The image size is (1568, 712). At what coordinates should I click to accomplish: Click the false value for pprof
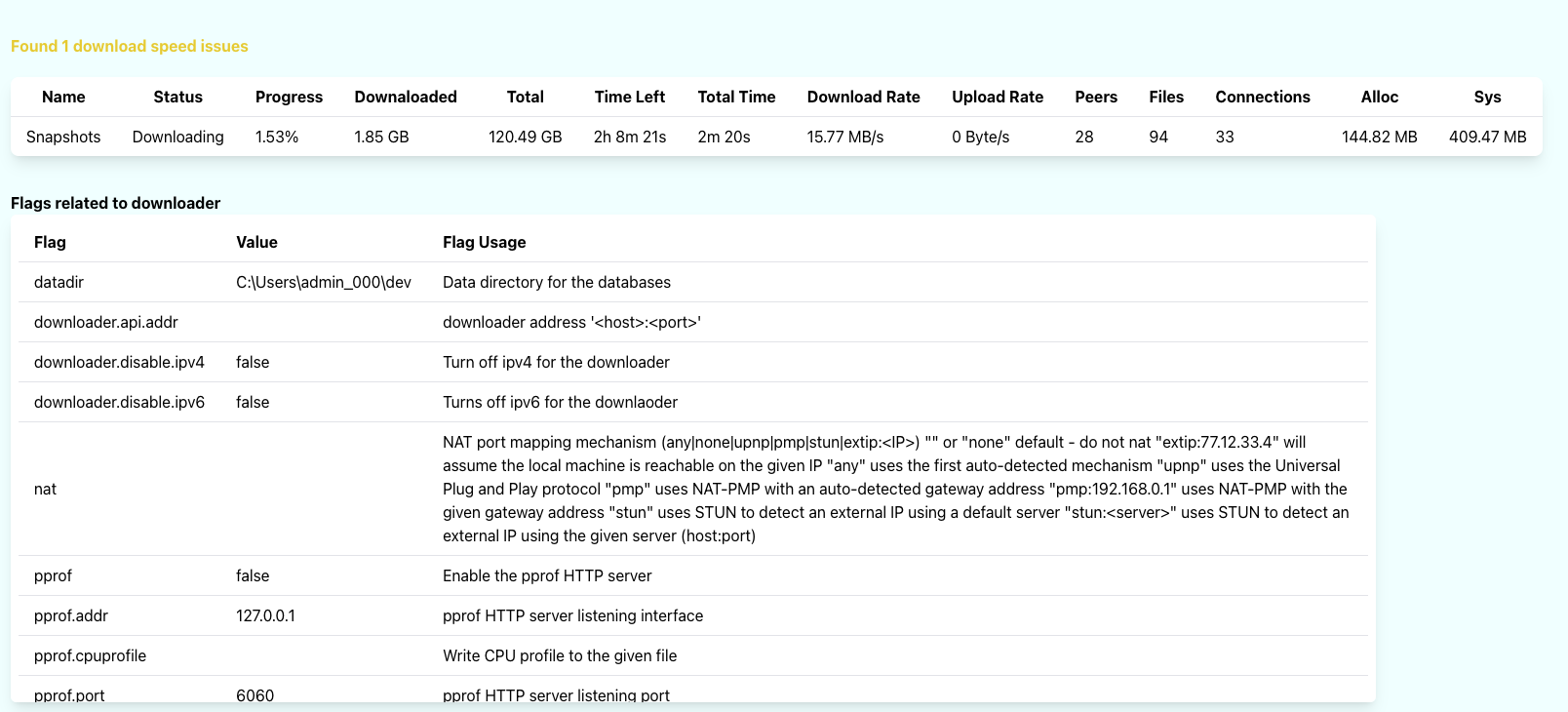(253, 575)
